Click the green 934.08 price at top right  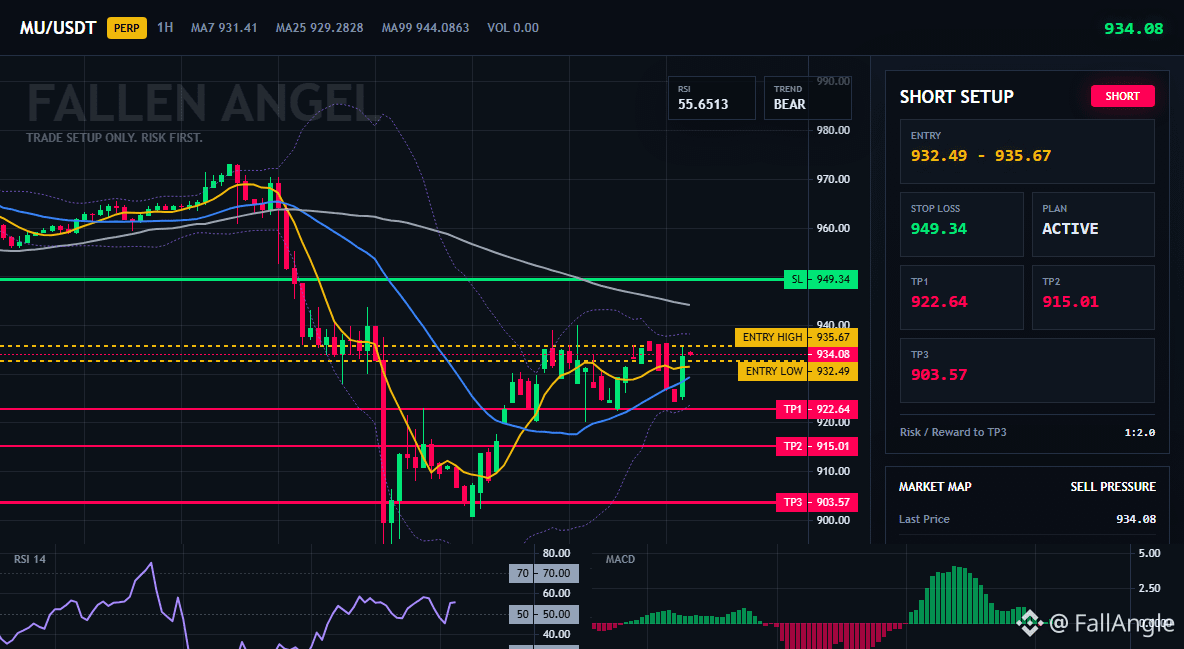point(1133,29)
